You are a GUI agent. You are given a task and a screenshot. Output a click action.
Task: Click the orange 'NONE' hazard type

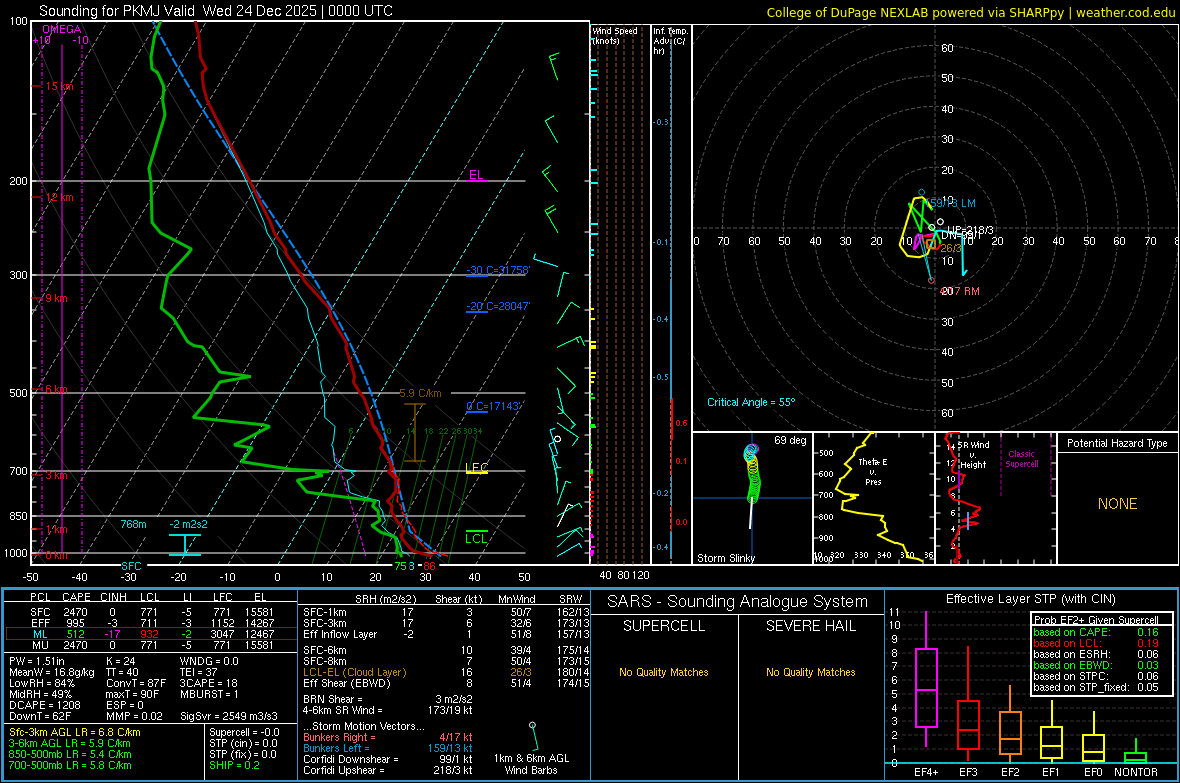pos(1117,504)
